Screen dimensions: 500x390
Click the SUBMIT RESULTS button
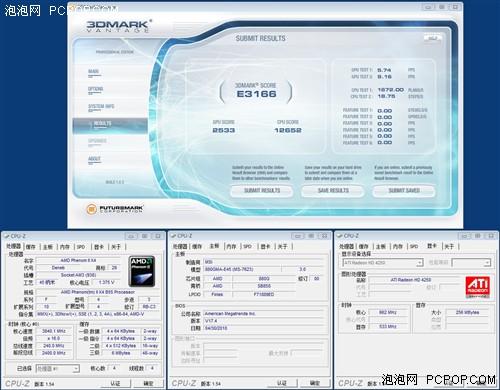coord(262,191)
